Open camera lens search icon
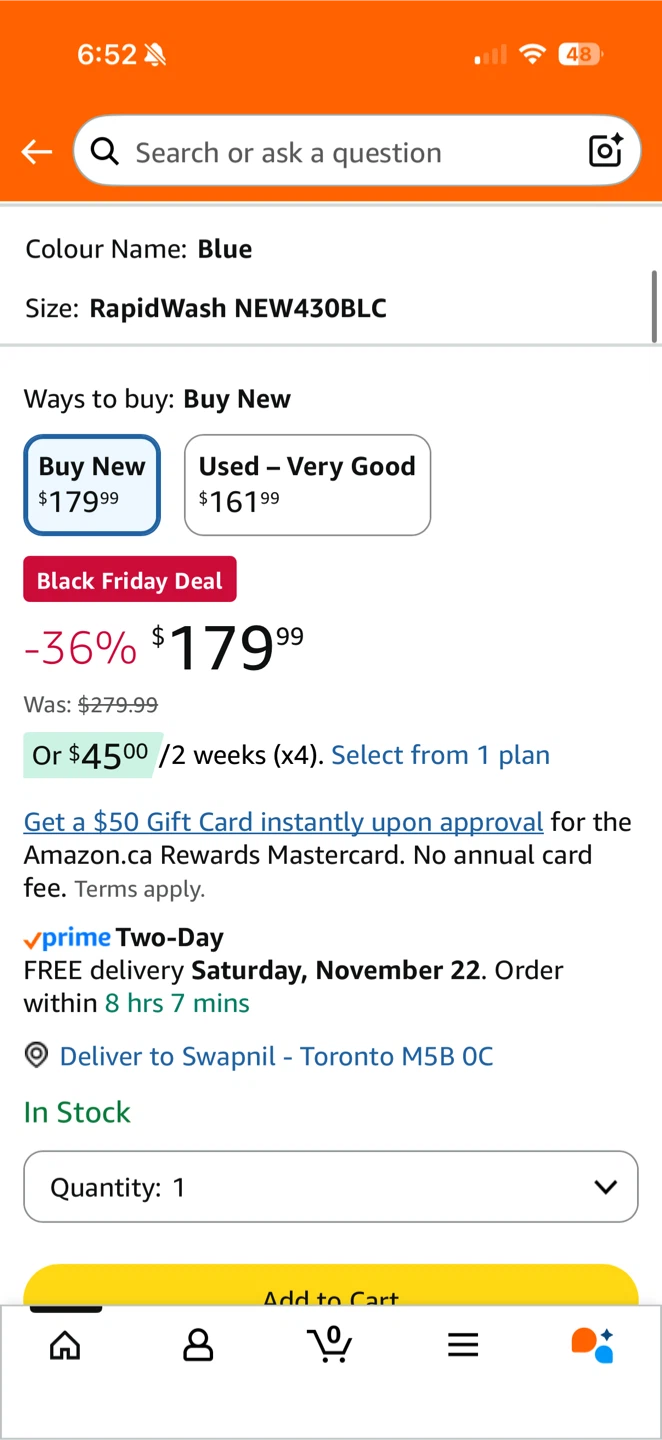Image resolution: width=662 pixels, height=1440 pixels. tap(606, 151)
